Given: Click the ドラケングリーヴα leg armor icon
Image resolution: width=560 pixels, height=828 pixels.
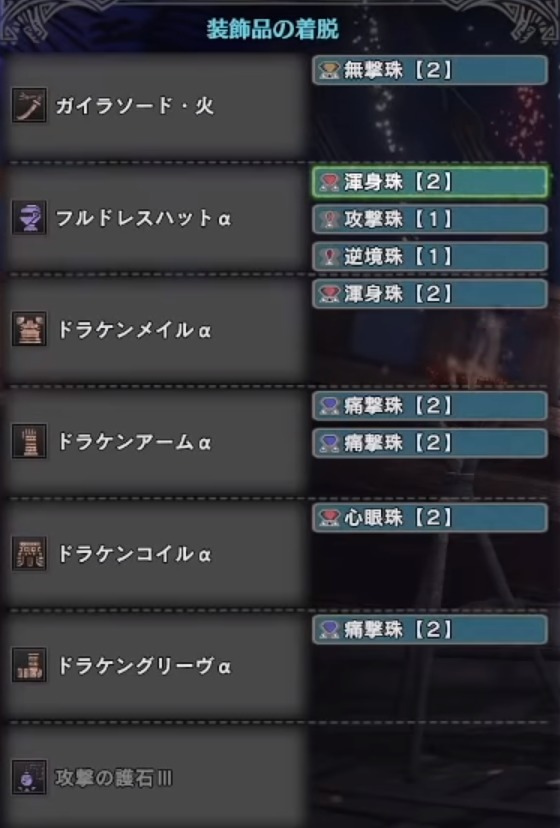Looking at the screenshot, I should 30,665.
